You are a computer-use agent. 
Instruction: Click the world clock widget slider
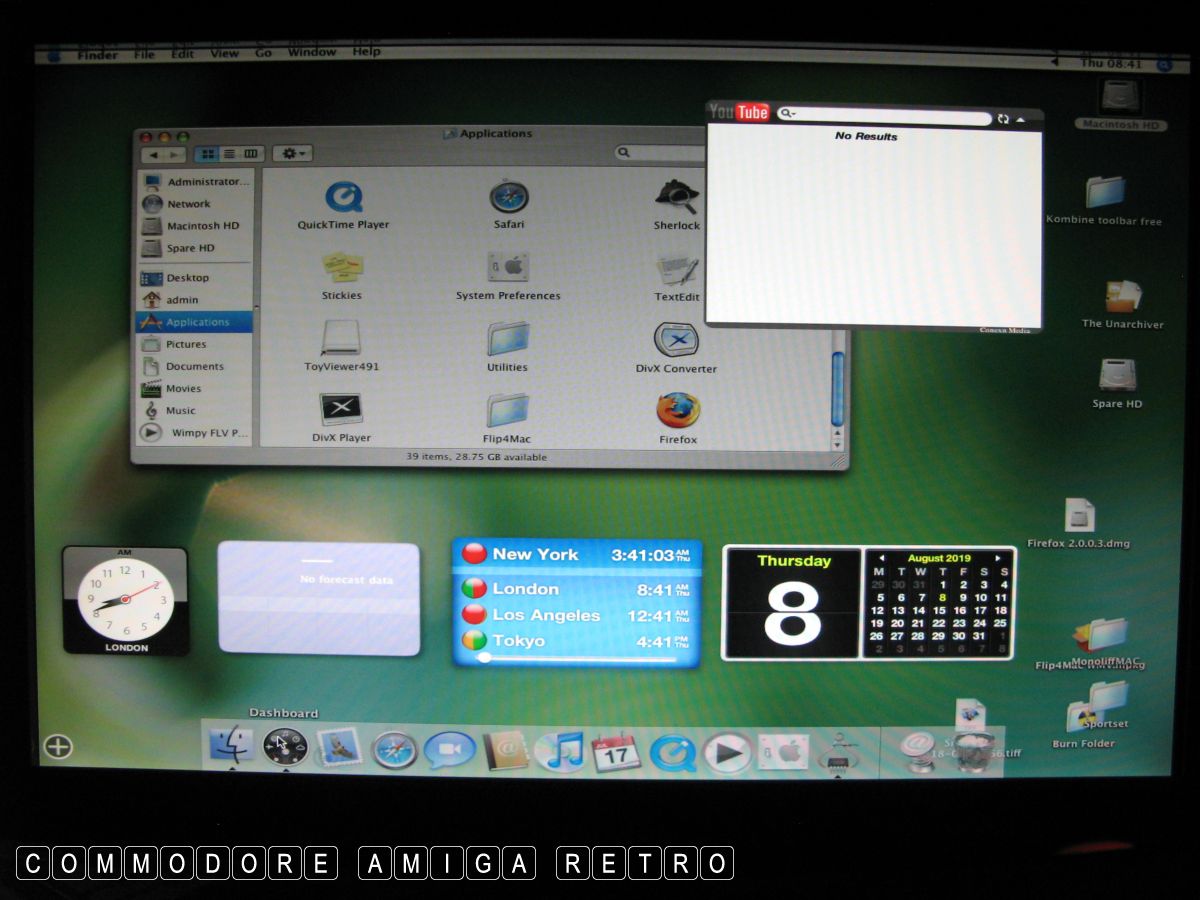click(x=485, y=658)
